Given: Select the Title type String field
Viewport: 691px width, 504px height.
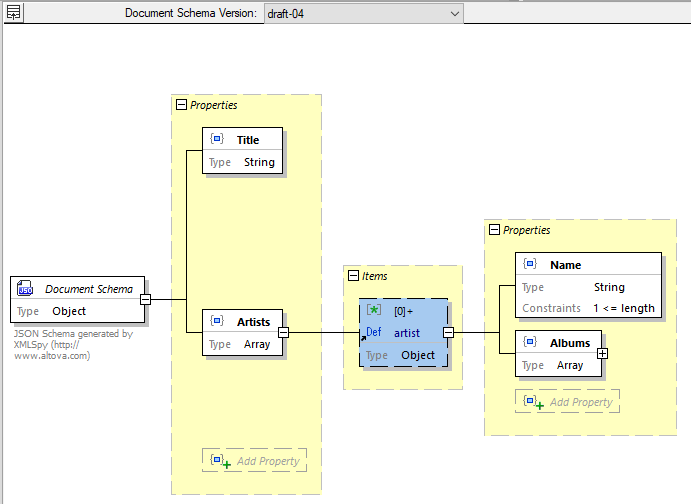Looking at the screenshot, I should tap(259, 162).
